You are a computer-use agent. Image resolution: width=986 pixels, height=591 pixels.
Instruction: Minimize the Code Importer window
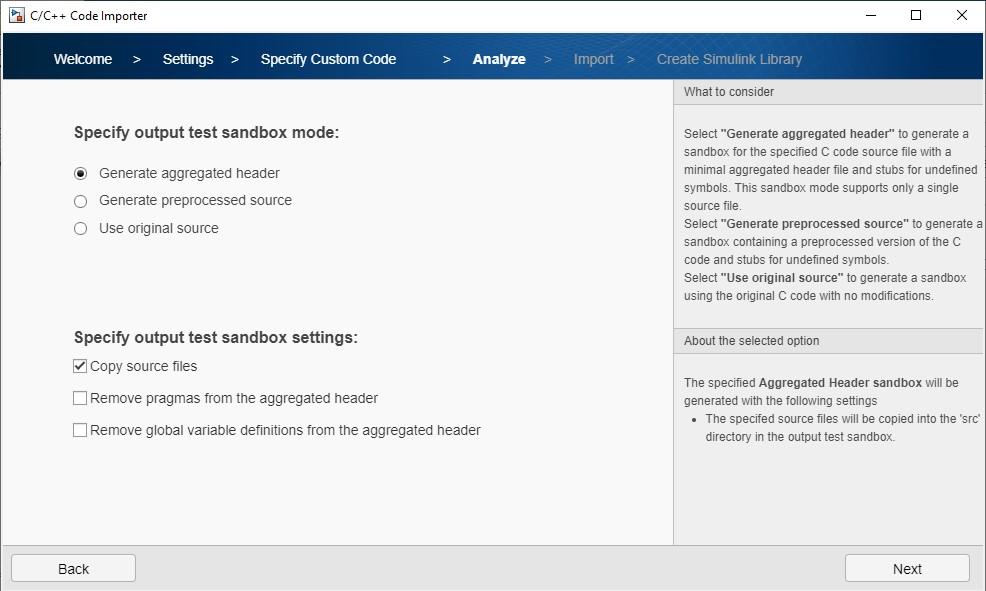click(870, 16)
